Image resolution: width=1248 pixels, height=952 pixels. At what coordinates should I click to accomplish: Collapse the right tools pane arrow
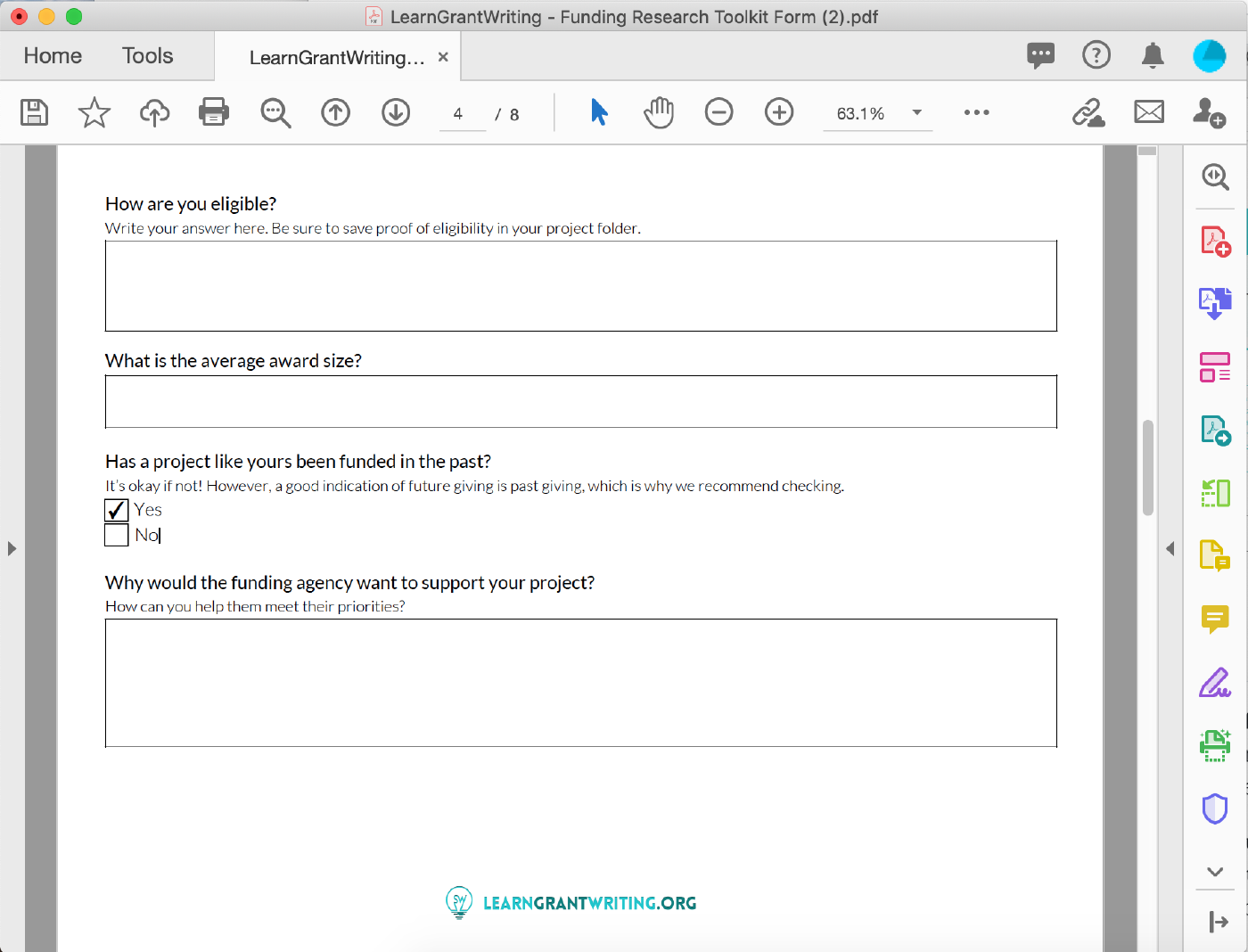click(x=1170, y=548)
